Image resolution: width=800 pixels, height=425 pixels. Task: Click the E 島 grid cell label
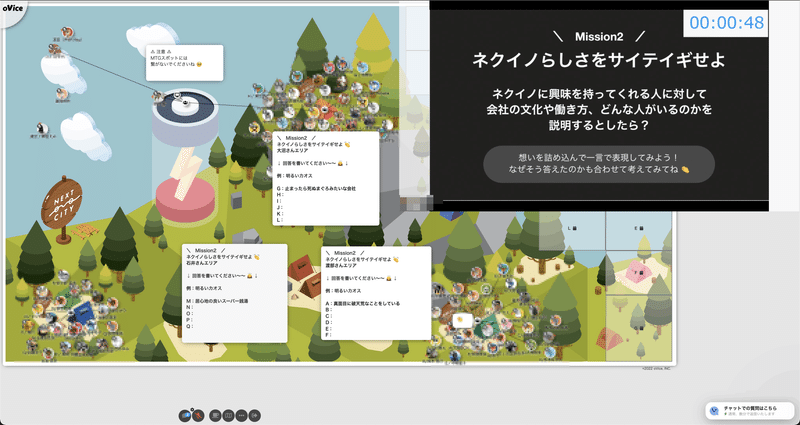click(639, 228)
